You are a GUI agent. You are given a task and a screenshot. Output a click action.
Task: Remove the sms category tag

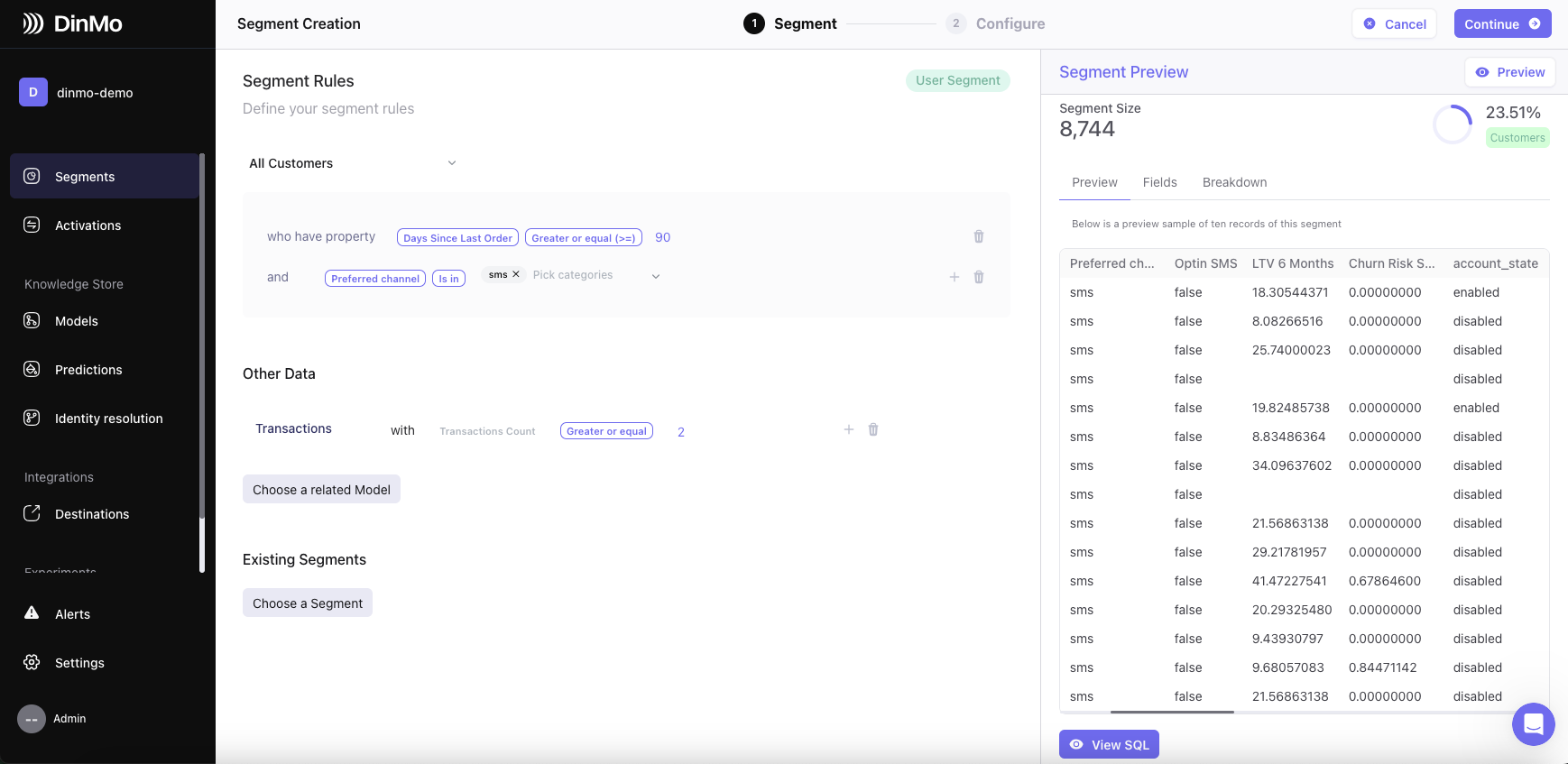[516, 274]
